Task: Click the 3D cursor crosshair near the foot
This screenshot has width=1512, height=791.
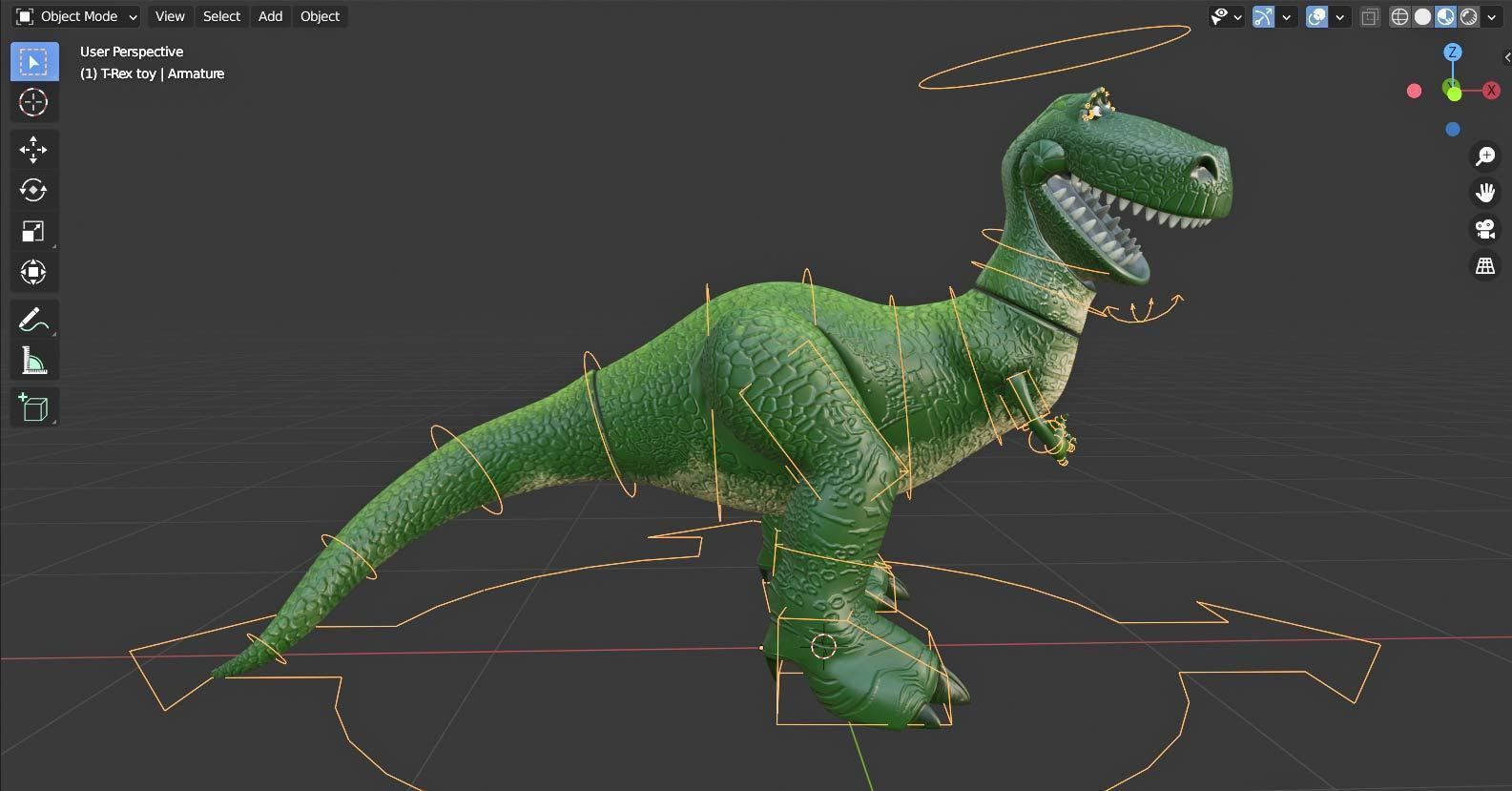Action: 823,646
